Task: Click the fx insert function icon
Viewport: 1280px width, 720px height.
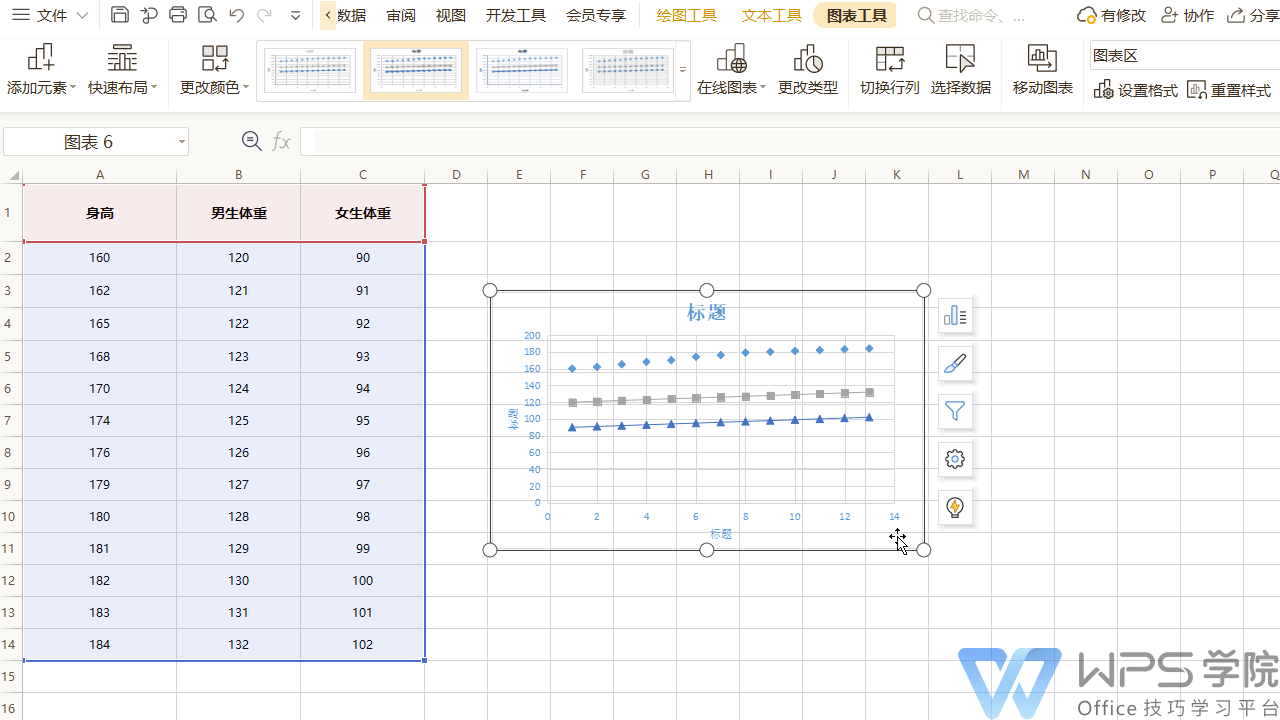Action: coord(281,142)
